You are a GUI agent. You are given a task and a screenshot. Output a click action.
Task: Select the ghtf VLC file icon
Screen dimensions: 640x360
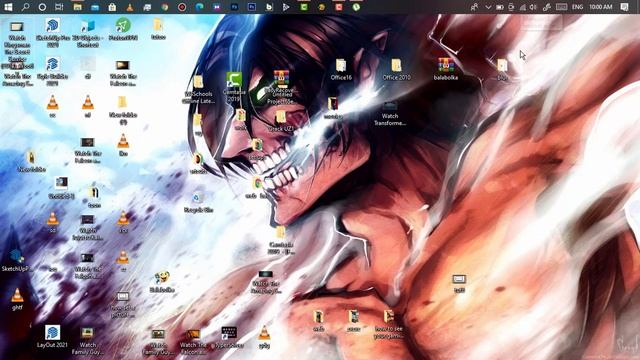click(17, 299)
